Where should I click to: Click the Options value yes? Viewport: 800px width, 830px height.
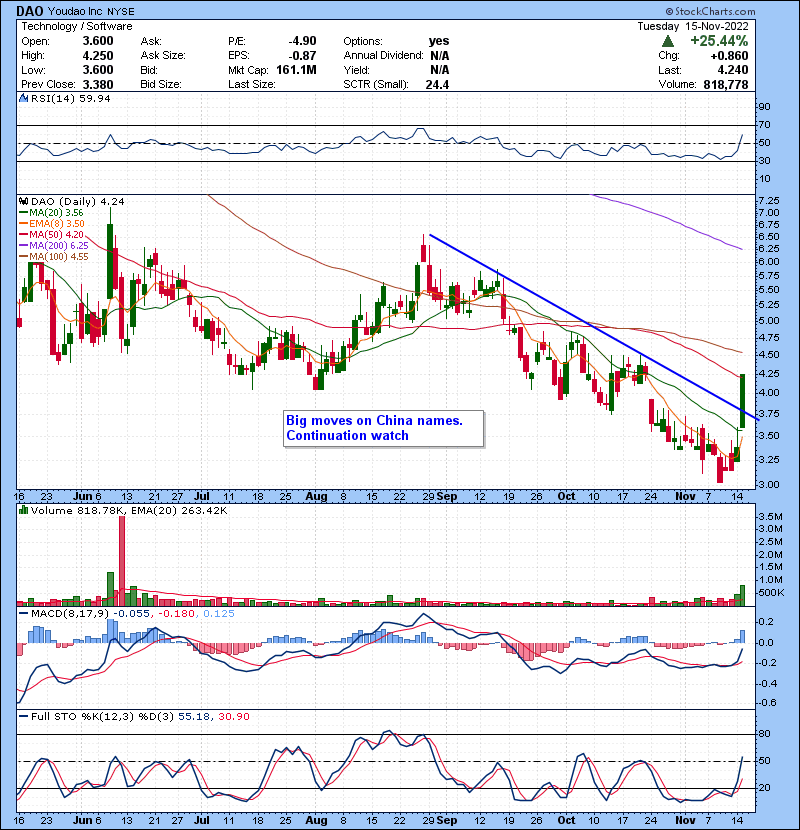[x=439, y=41]
